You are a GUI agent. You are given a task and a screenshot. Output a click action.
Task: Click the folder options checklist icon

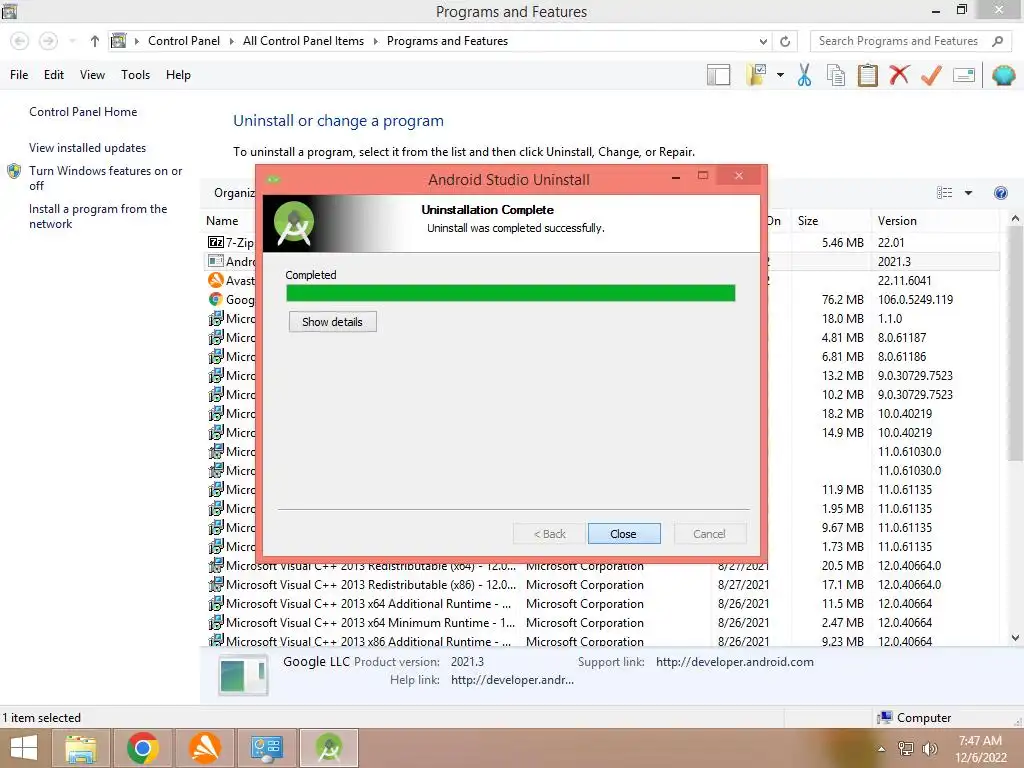click(x=756, y=75)
